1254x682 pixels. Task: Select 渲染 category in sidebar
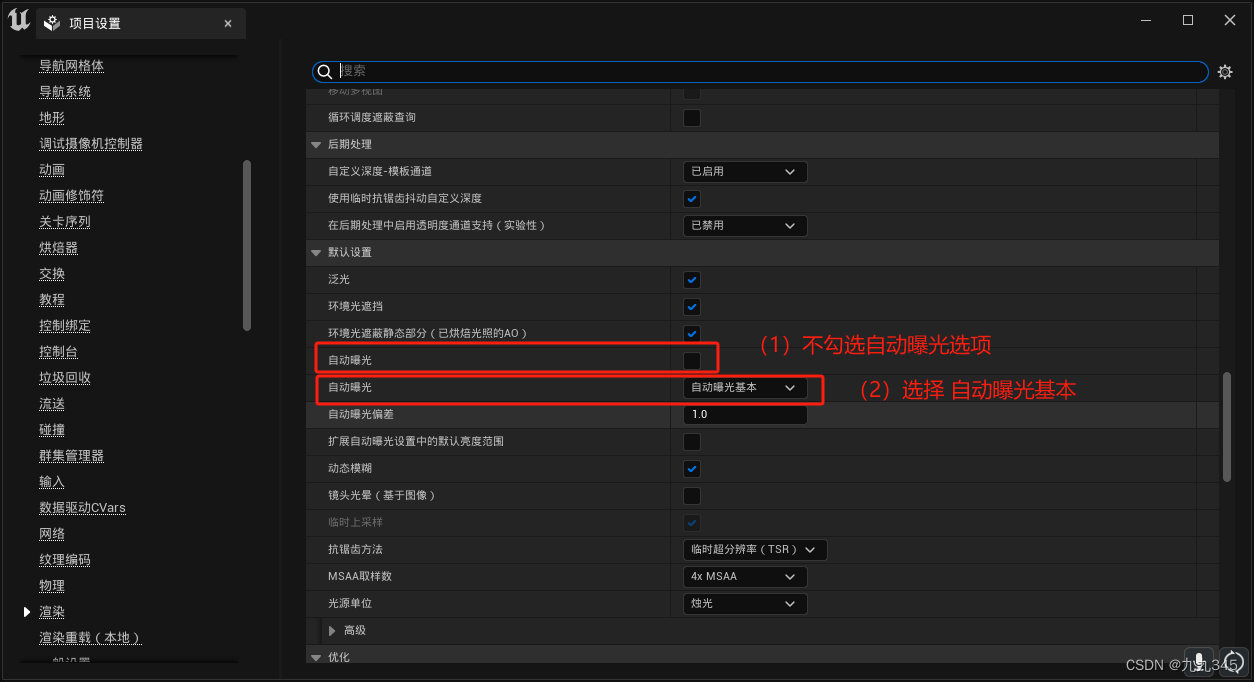[x=52, y=612]
